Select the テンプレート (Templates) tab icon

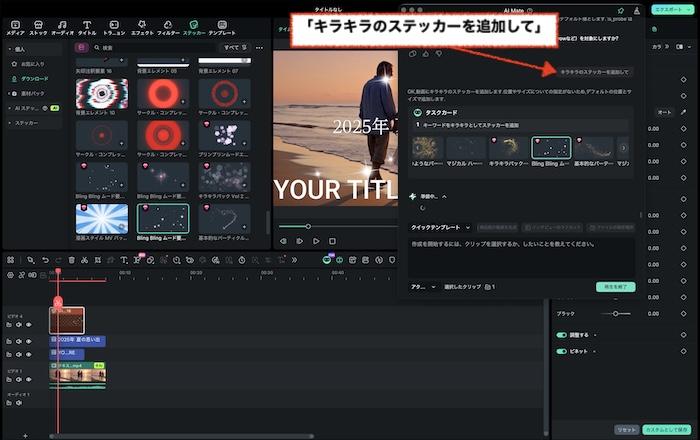pyautogui.click(x=222, y=25)
